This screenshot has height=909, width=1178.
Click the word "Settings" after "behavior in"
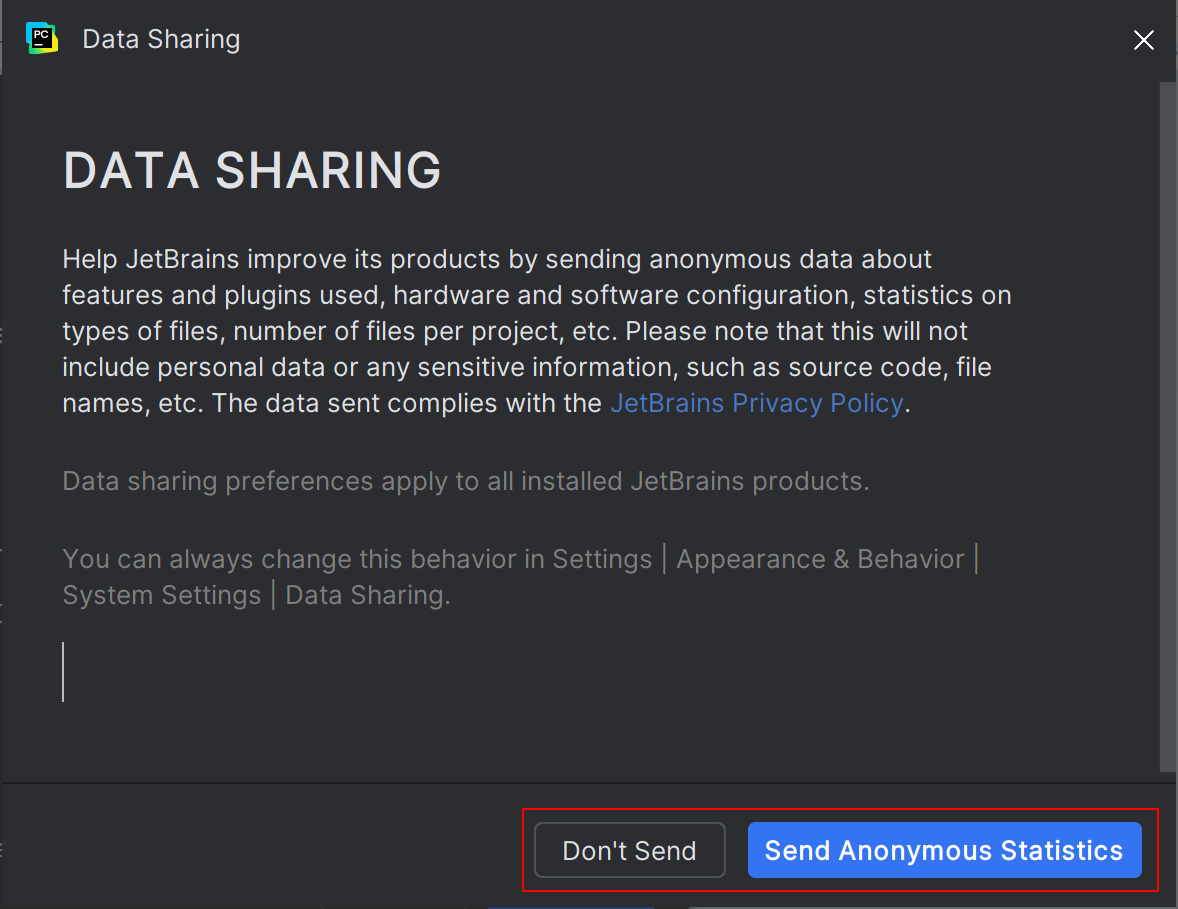click(602, 559)
